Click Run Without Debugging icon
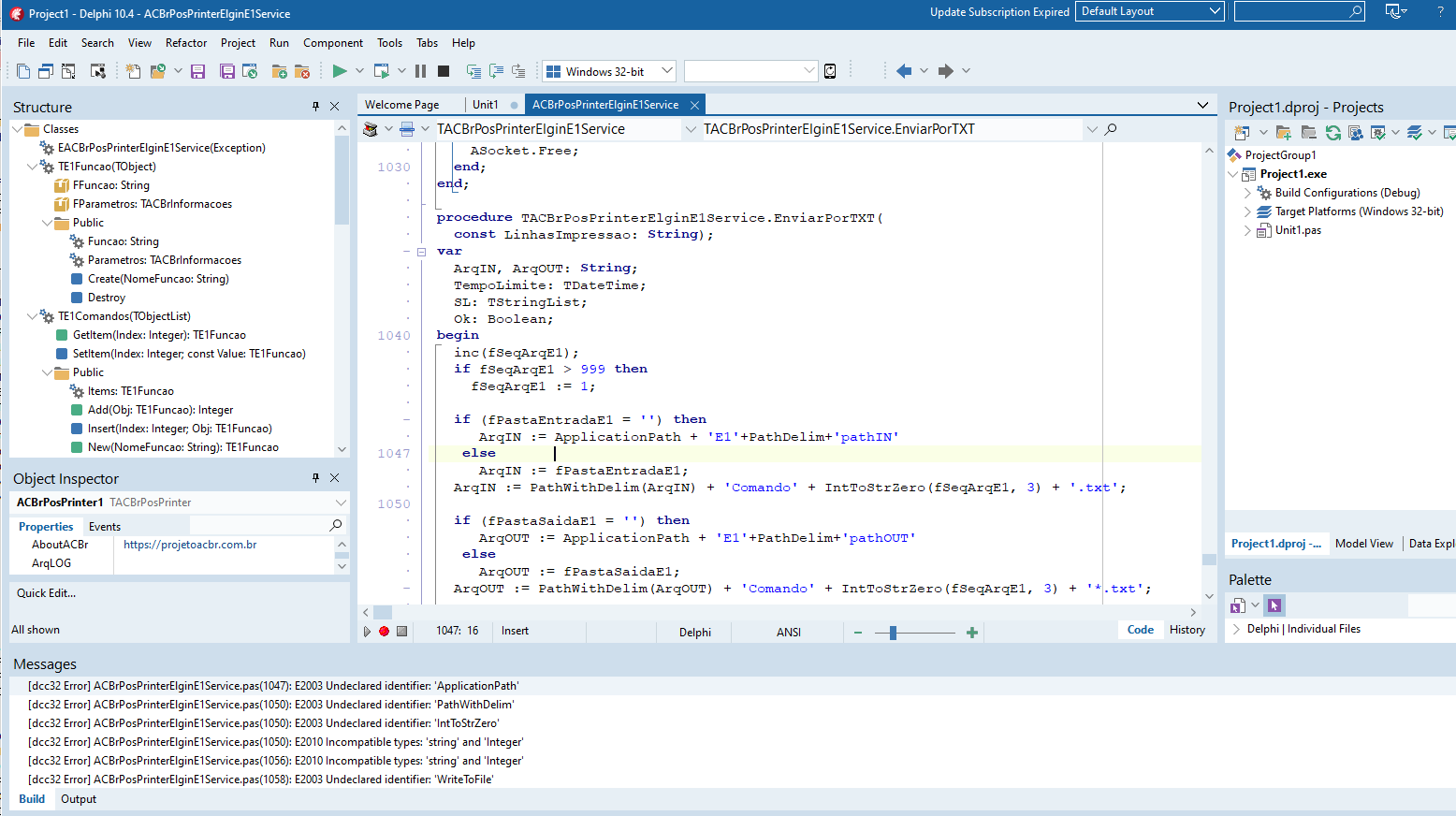Screen dimensions: 1456x816 click(x=381, y=71)
